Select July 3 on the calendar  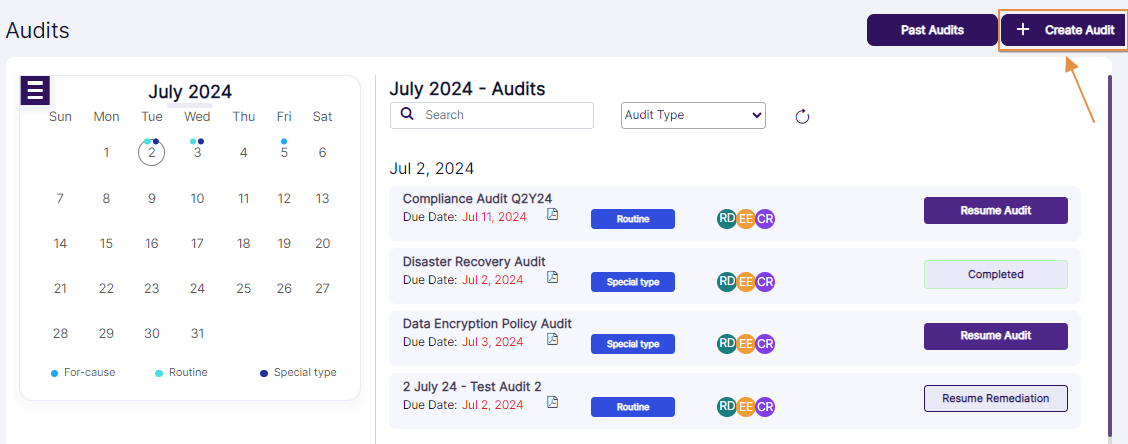(197, 153)
